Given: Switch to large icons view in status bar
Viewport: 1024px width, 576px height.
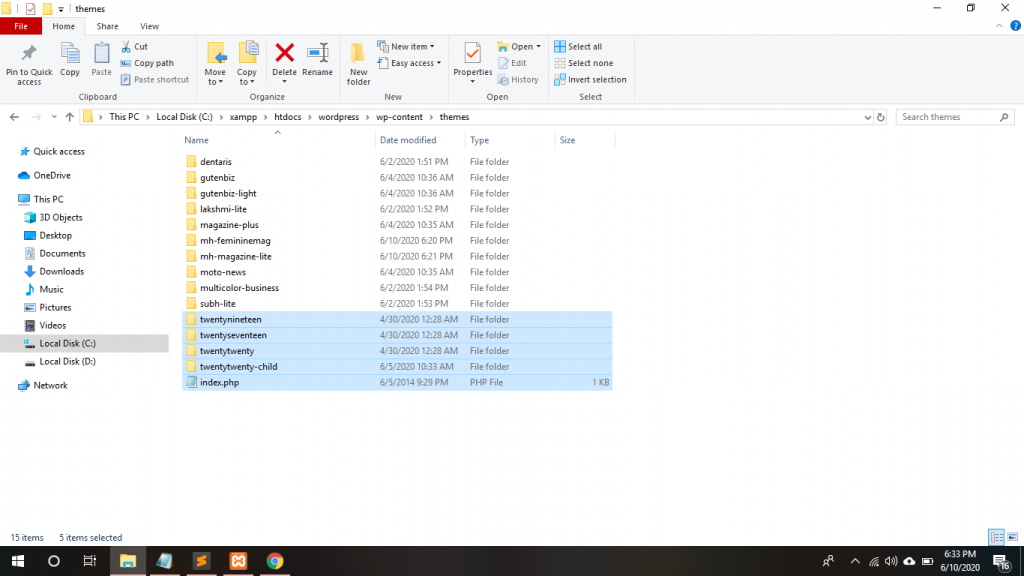Looking at the screenshot, I should pyautogui.click(x=1012, y=537).
